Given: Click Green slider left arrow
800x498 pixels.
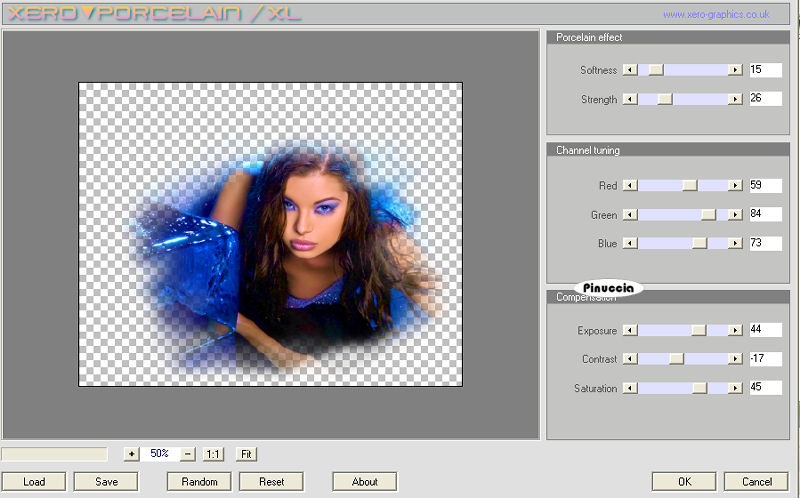Looking at the screenshot, I should coord(630,215).
